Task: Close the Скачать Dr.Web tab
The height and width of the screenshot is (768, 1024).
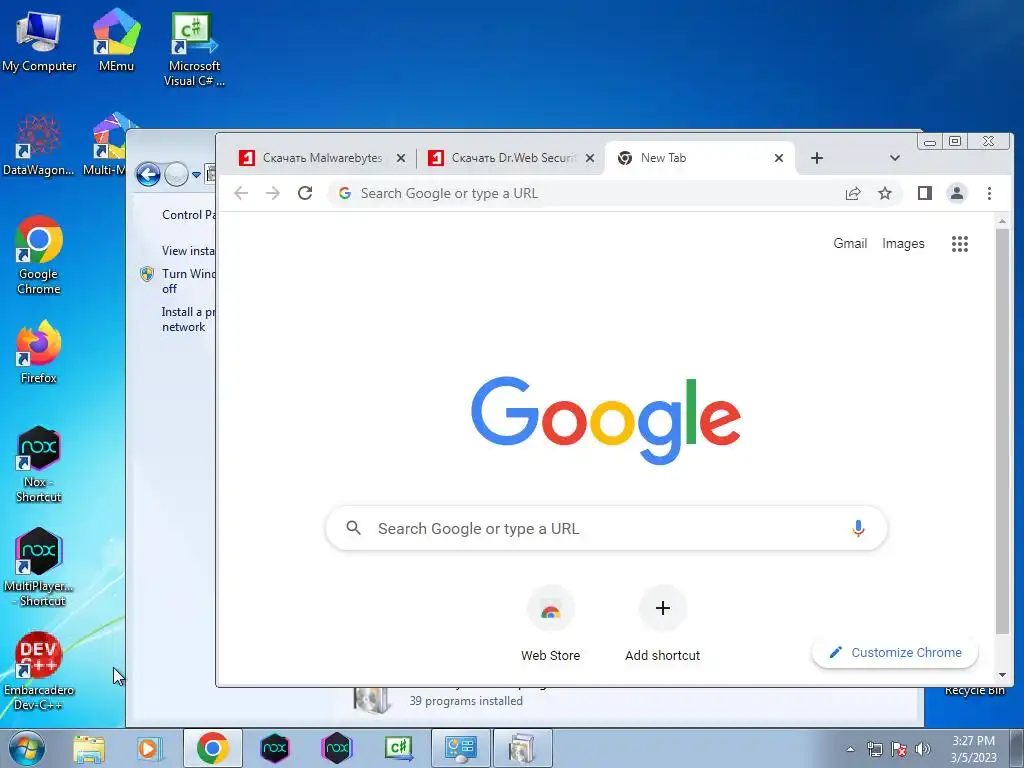Action: (x=590, y=158)
